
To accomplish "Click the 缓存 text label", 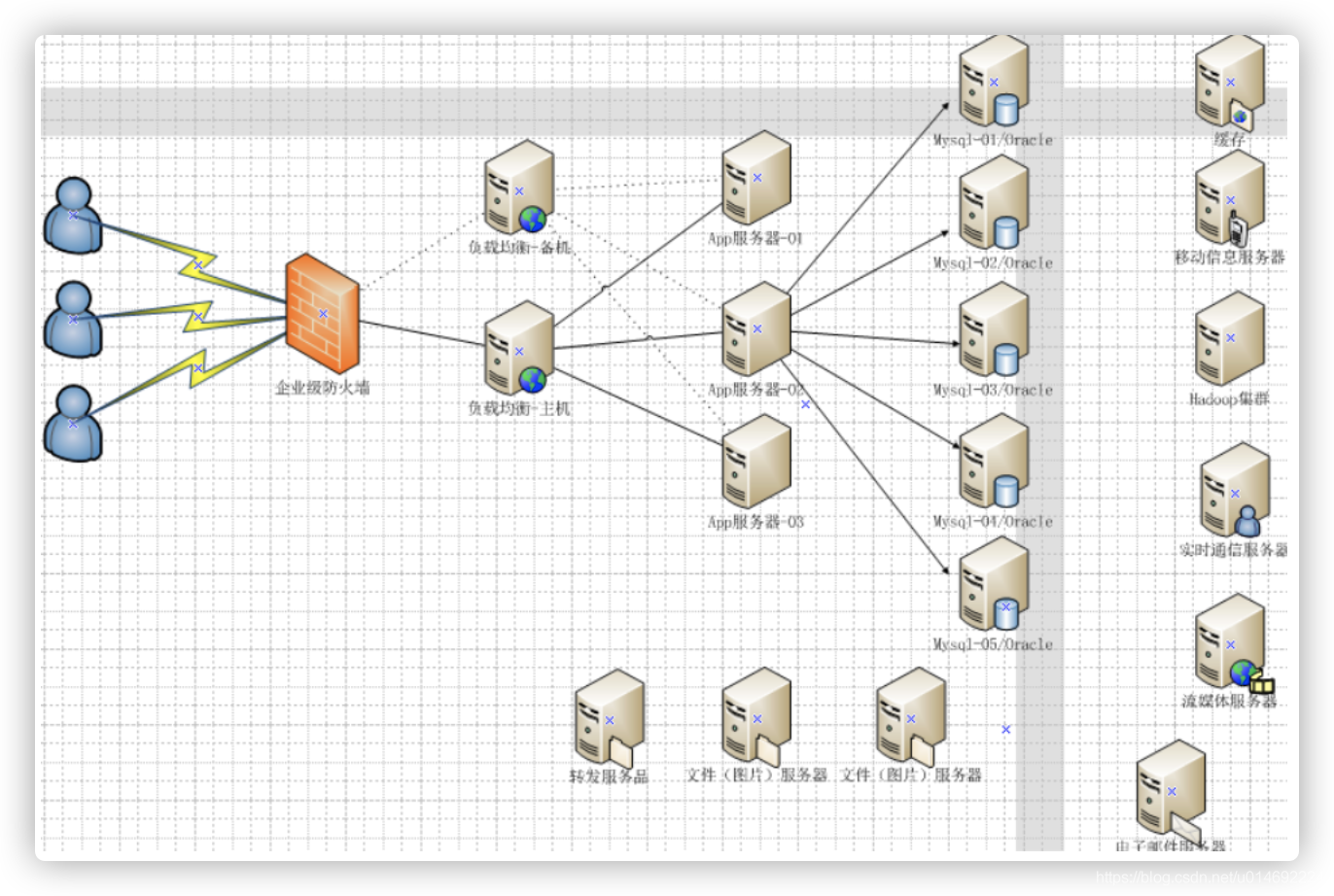I will coord(1230,140).
